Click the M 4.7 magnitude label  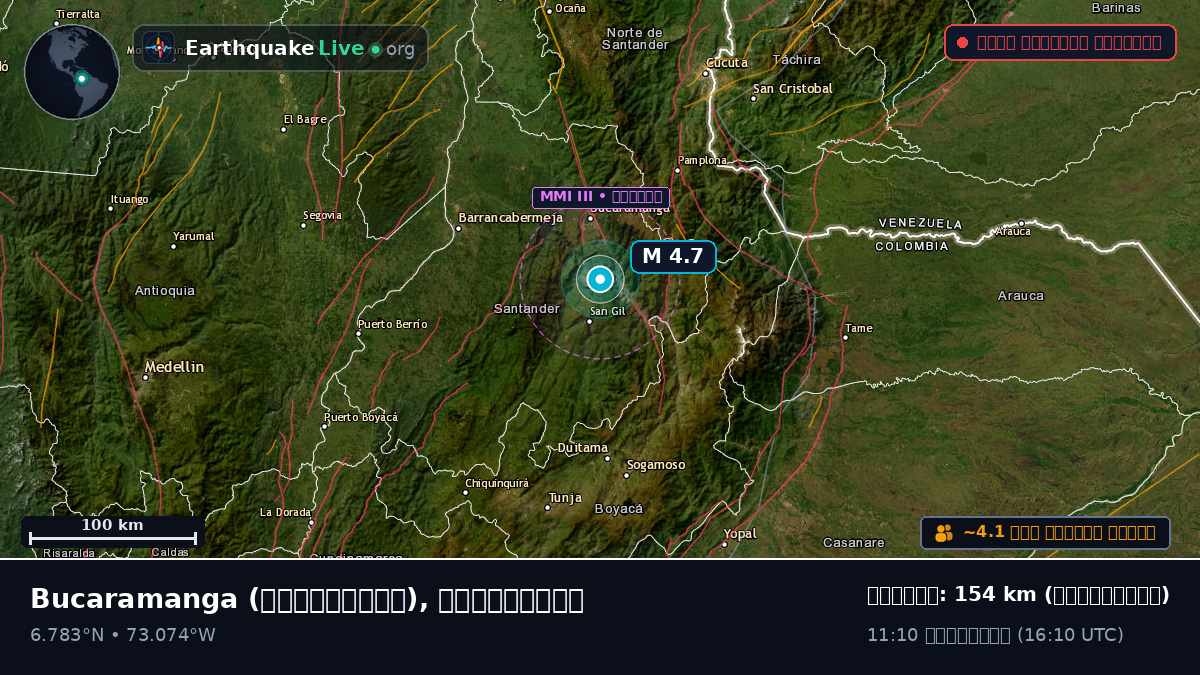[x=673, y=256]
